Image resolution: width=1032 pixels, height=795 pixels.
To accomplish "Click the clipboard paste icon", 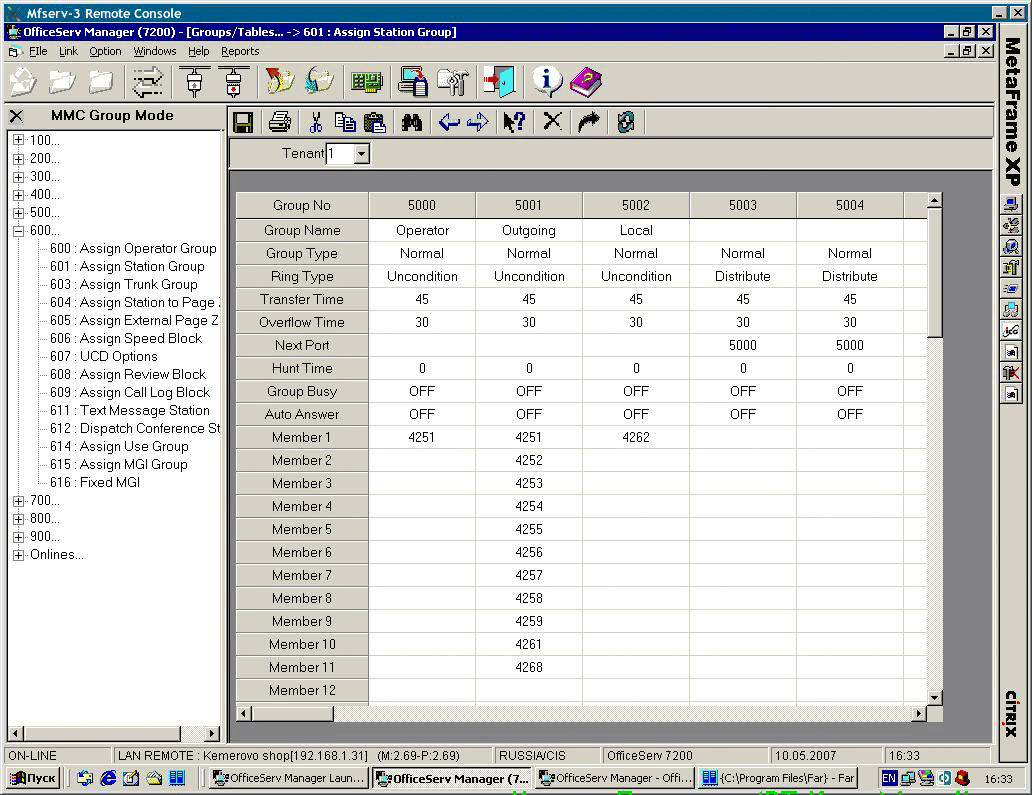I will (374, 122).
